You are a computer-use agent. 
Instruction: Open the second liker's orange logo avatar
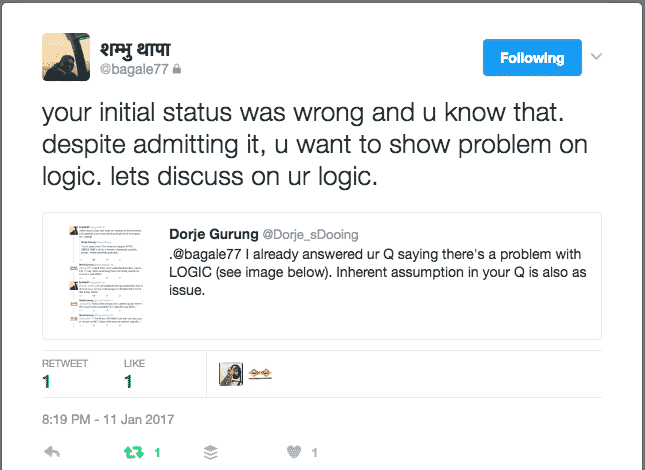pyautogui.click(x=260, y=373)
